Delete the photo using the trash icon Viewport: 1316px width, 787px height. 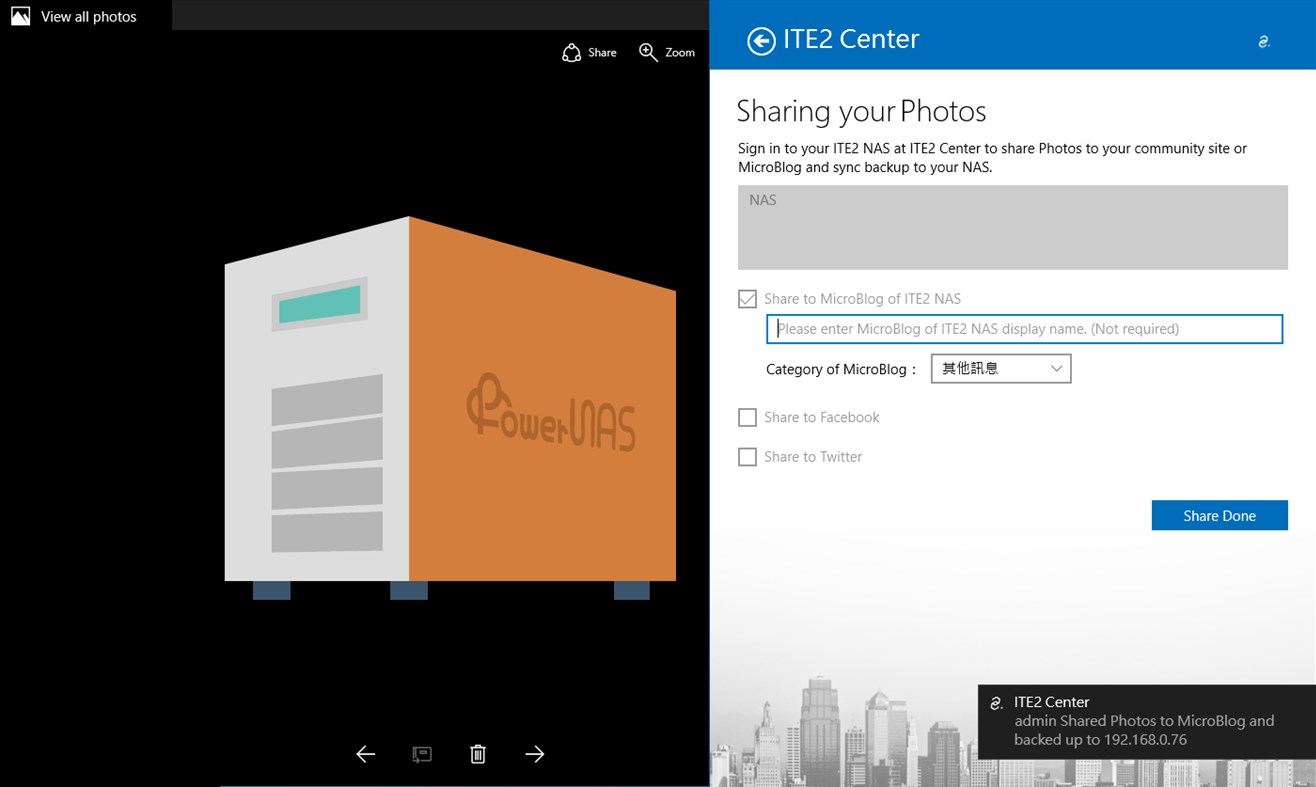[x=478, y=753]
